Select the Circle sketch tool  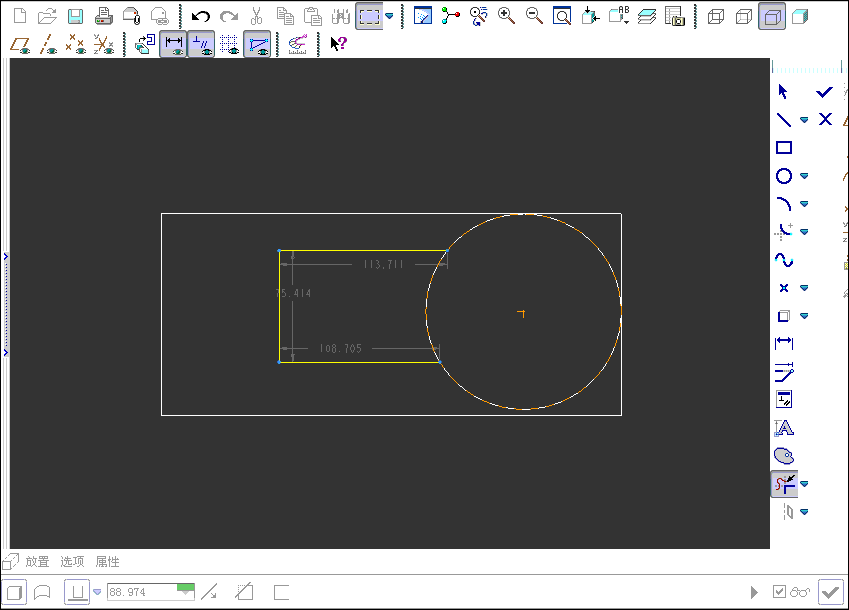coord(784,176)
